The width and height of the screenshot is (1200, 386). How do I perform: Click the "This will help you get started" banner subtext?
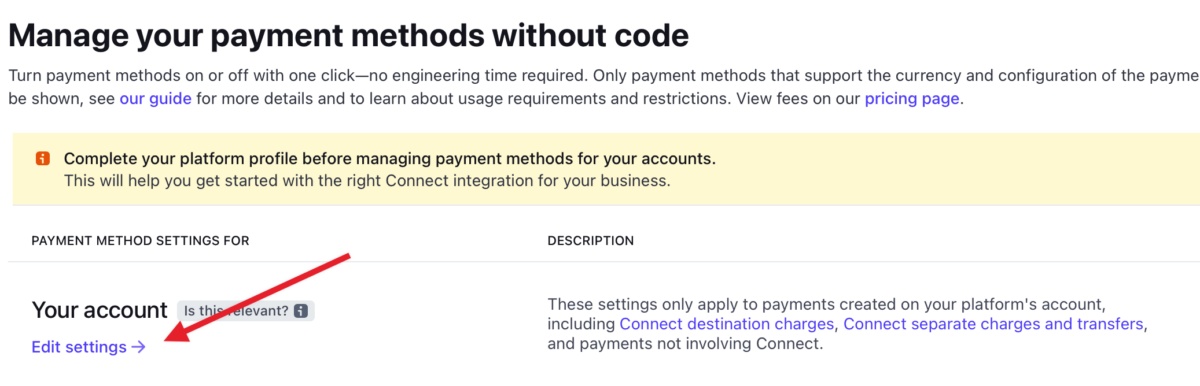(x=366, y=181)
